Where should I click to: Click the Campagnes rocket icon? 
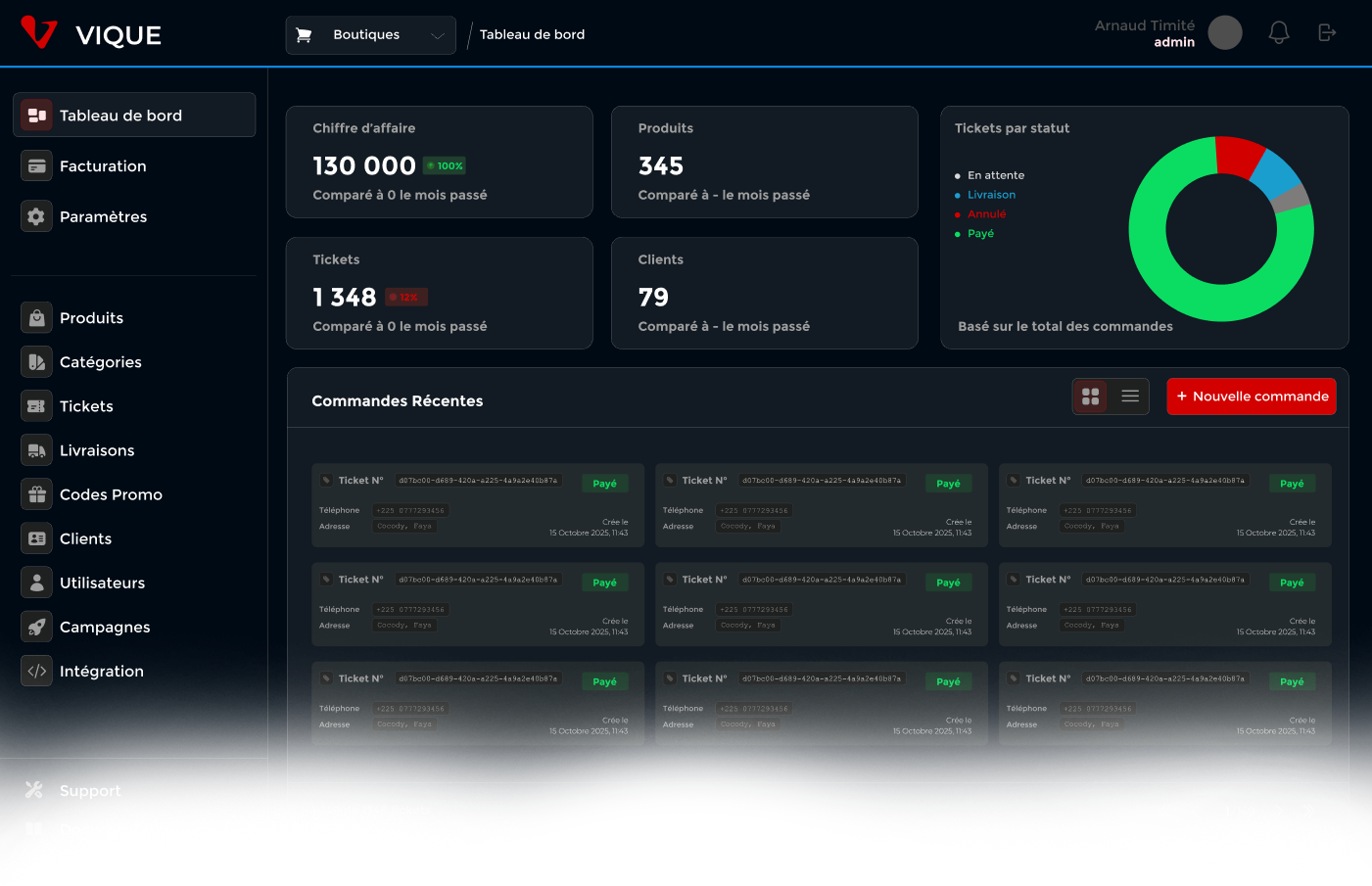click(x=36, y=627)
